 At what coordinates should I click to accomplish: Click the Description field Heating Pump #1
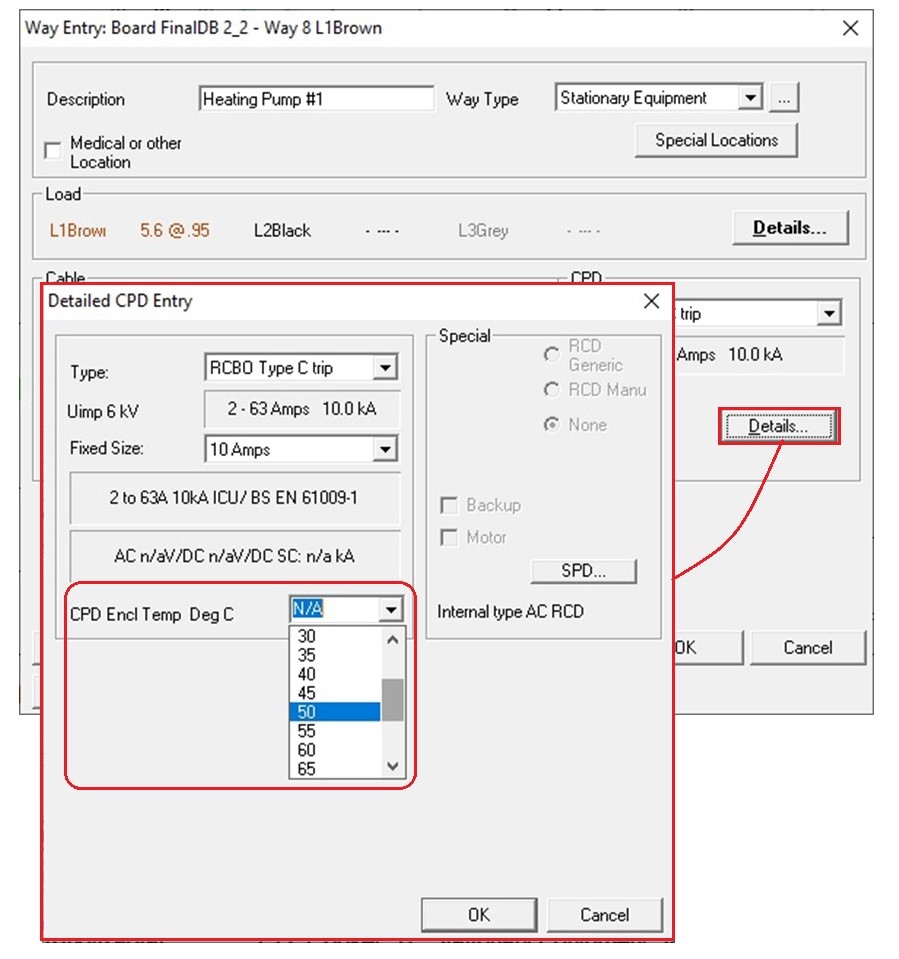pos(317,98)
